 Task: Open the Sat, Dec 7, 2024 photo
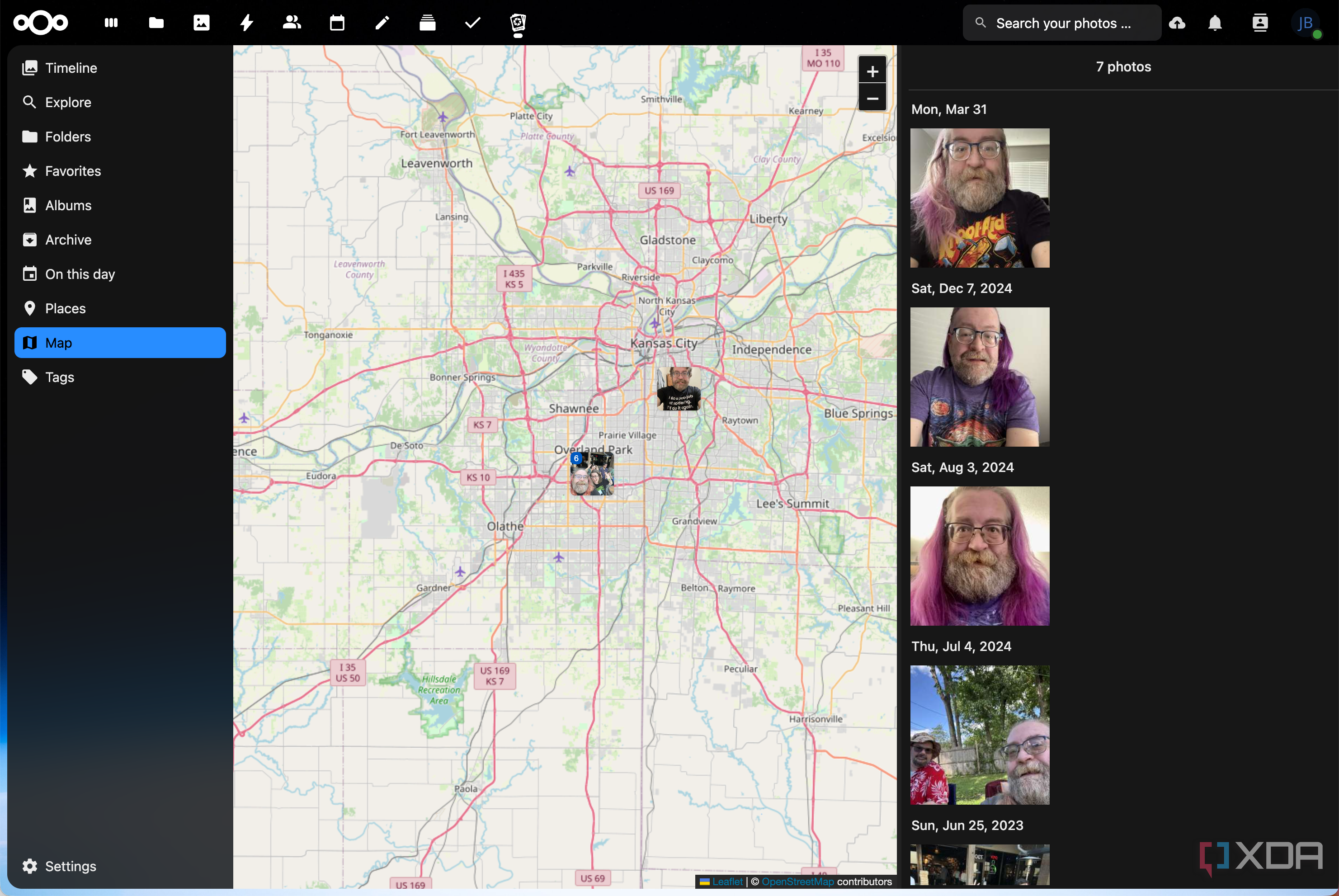click(980, 377)
